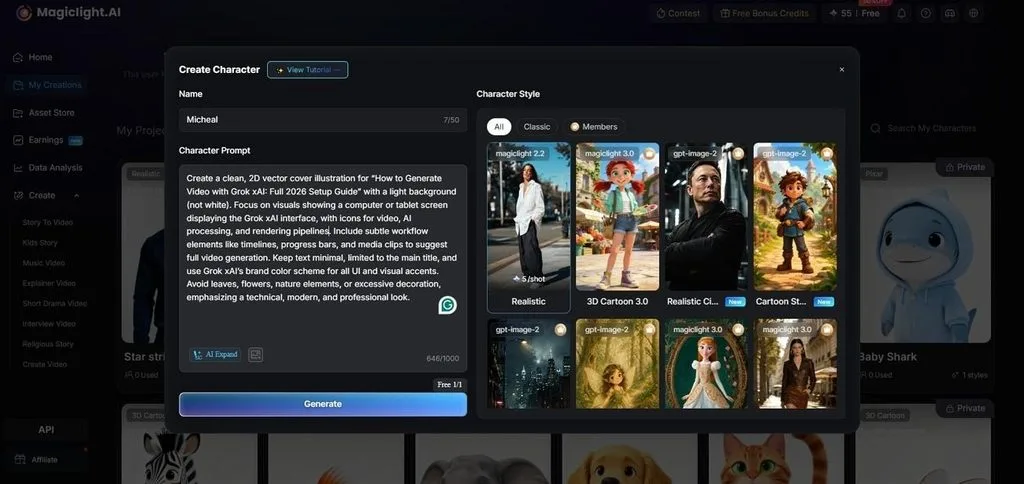Image resolution: width=1024 pixels, height=484 pixels.
Task: Select the Members style filter
Action: click(593, 127)
